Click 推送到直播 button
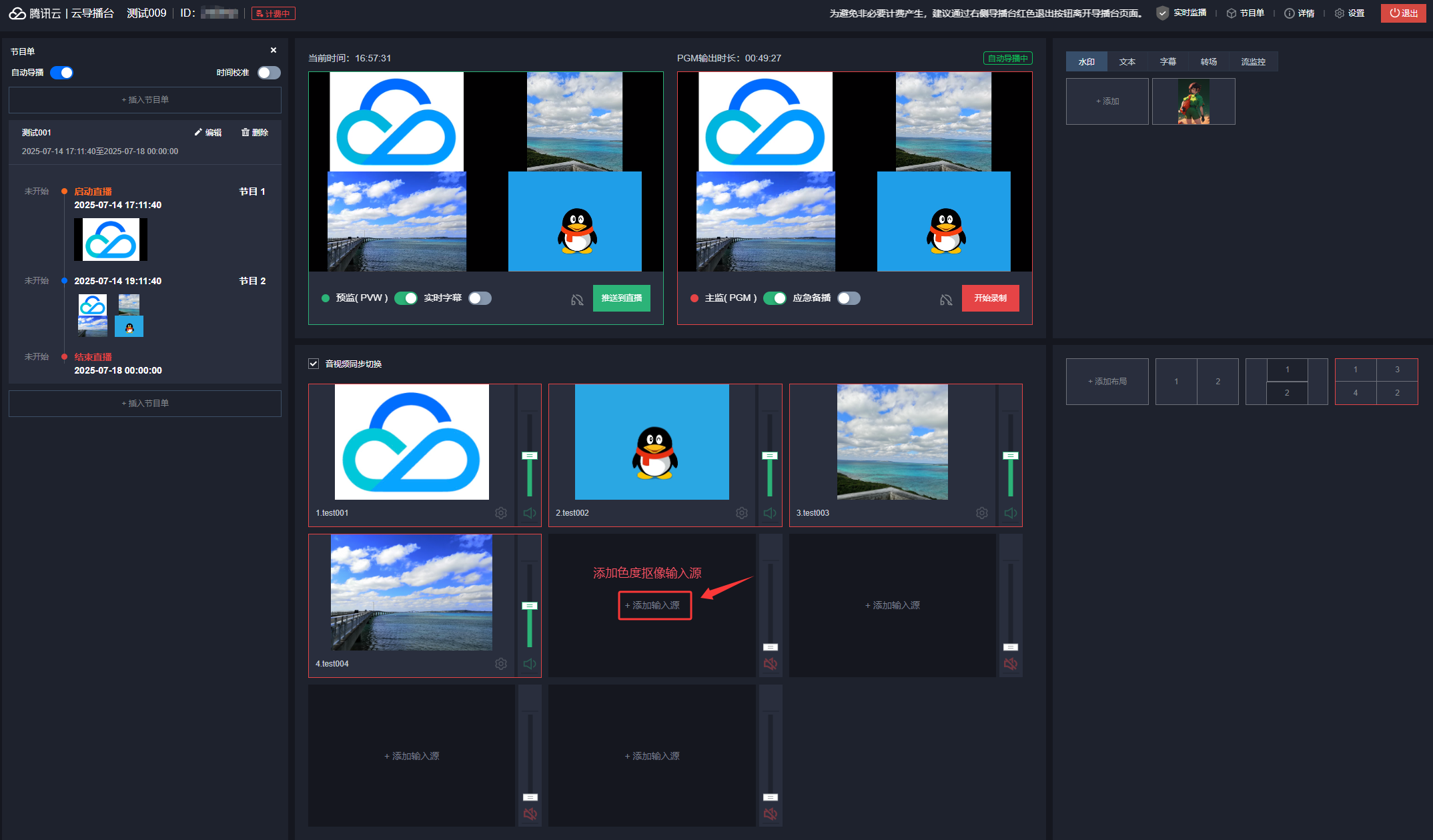This screenshot has height=840, width=1433. point(622,298)
